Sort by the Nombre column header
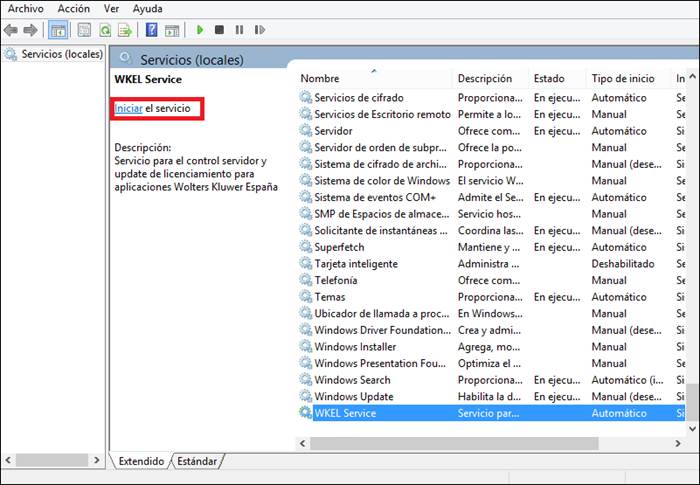700x485 pixels. click(x=375, y=78)
